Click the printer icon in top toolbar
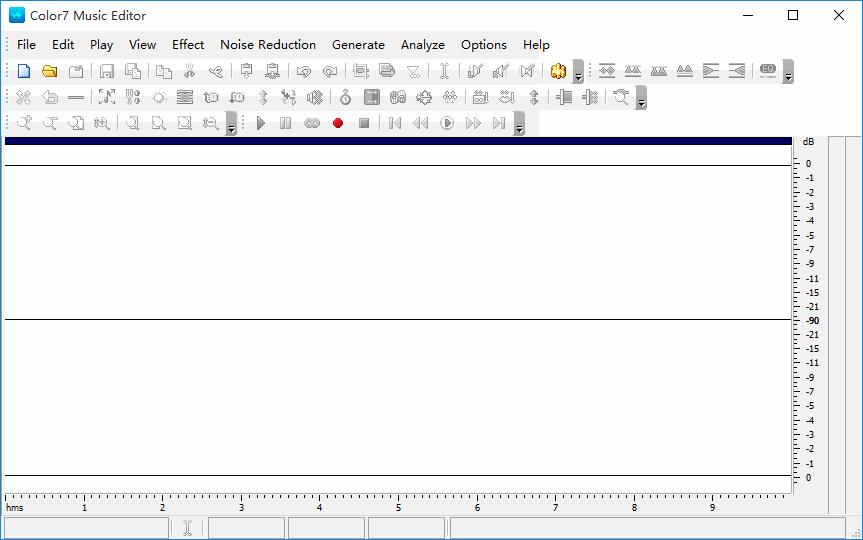Screen dimensions: 863x540 (387, 71)
